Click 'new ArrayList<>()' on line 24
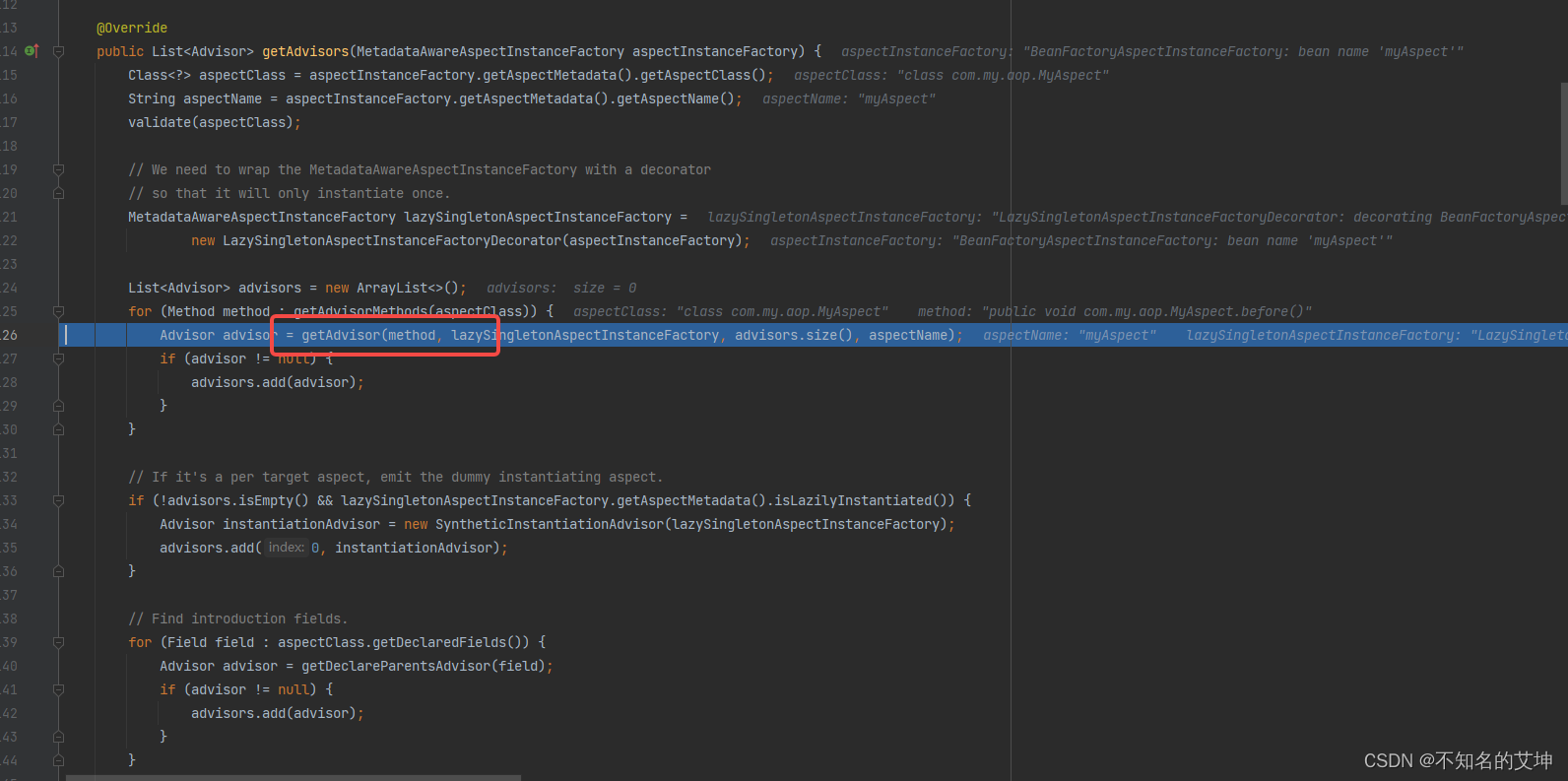The width and height of the screenshot is (1568, 781). [x=392, y=288]
